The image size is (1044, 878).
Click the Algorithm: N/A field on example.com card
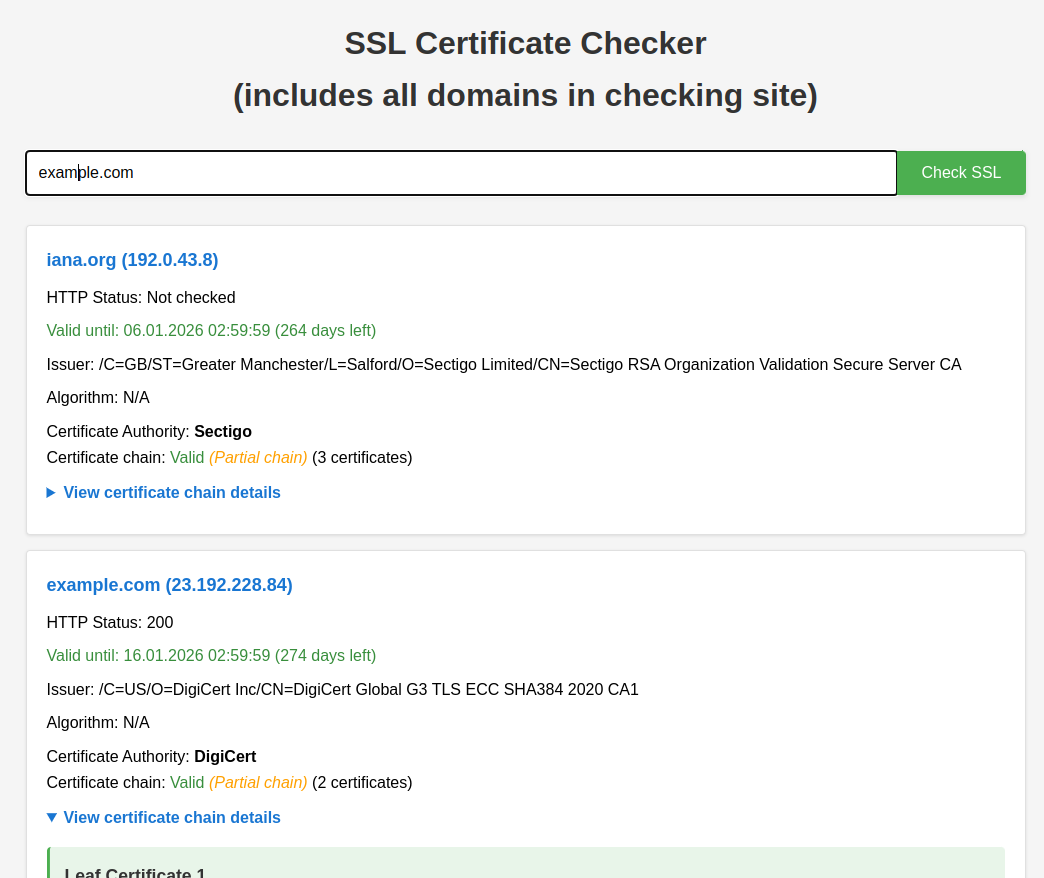coord(97,722)
